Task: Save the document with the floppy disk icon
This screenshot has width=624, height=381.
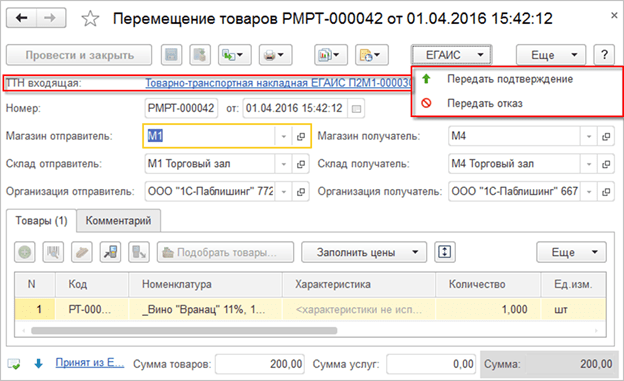Action: 172,55
